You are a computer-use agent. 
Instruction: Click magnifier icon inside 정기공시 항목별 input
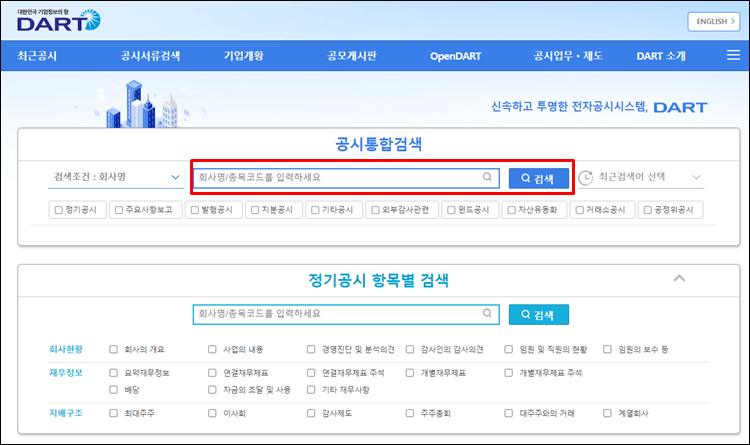point(487,313)
